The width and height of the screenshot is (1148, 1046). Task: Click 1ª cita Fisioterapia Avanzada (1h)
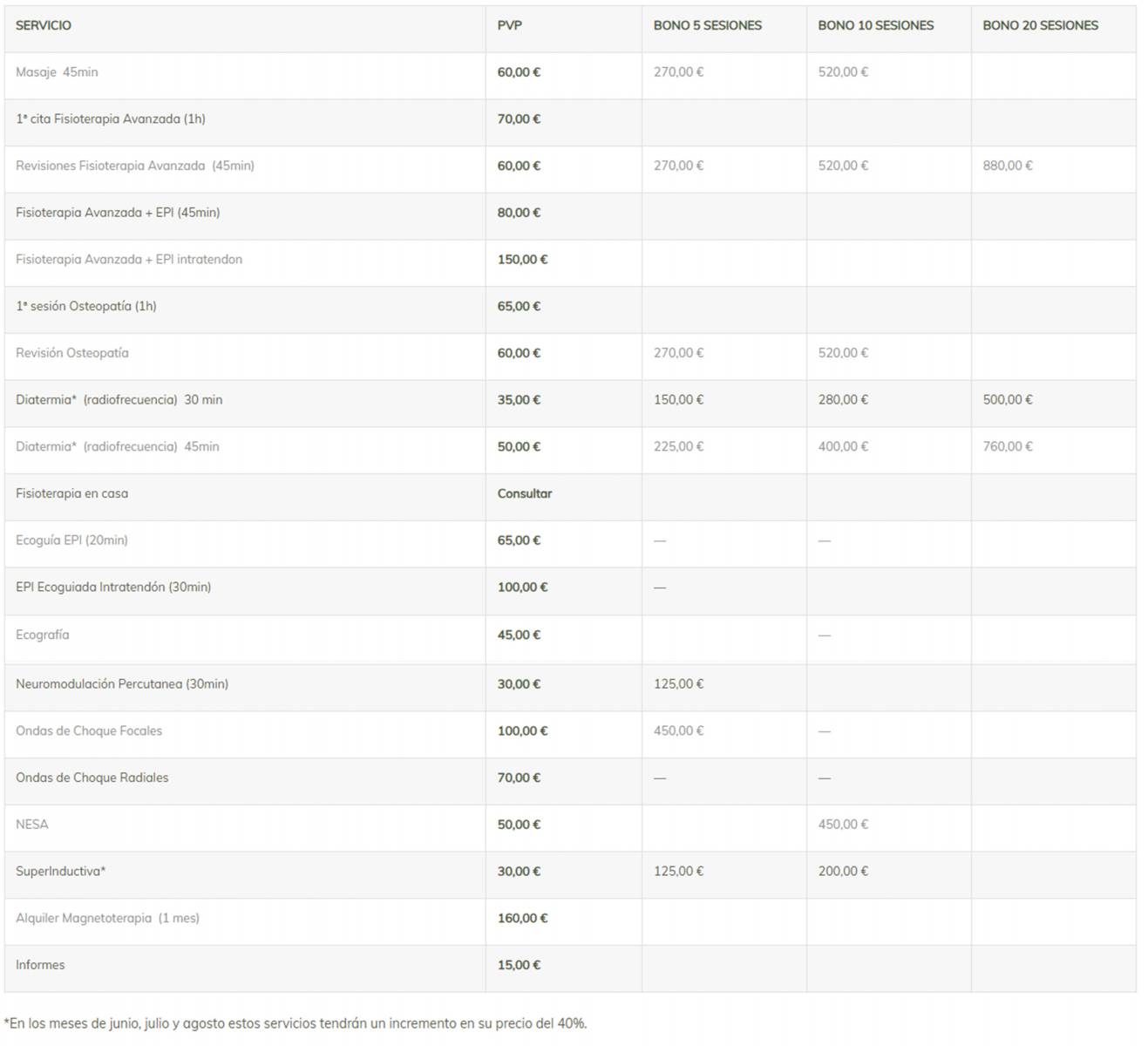111,119
